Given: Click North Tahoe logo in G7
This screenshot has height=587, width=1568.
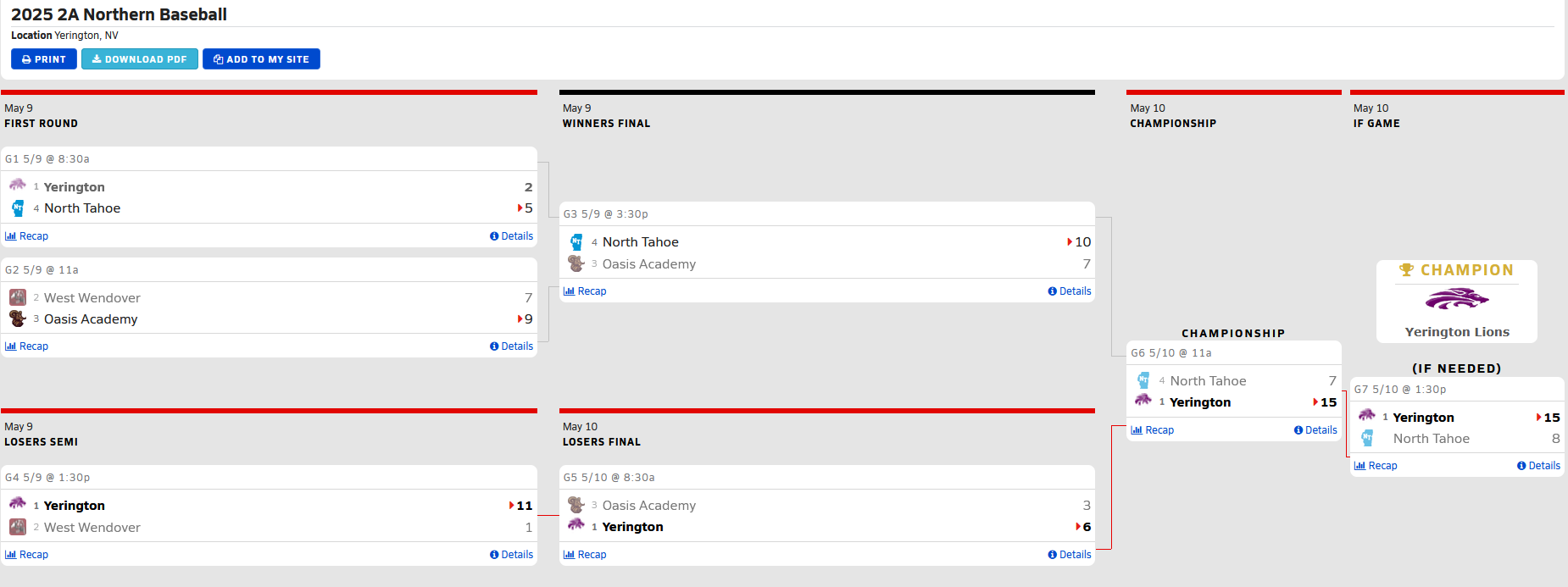Looking at the screenshot, I should [x=1367, y=438].
